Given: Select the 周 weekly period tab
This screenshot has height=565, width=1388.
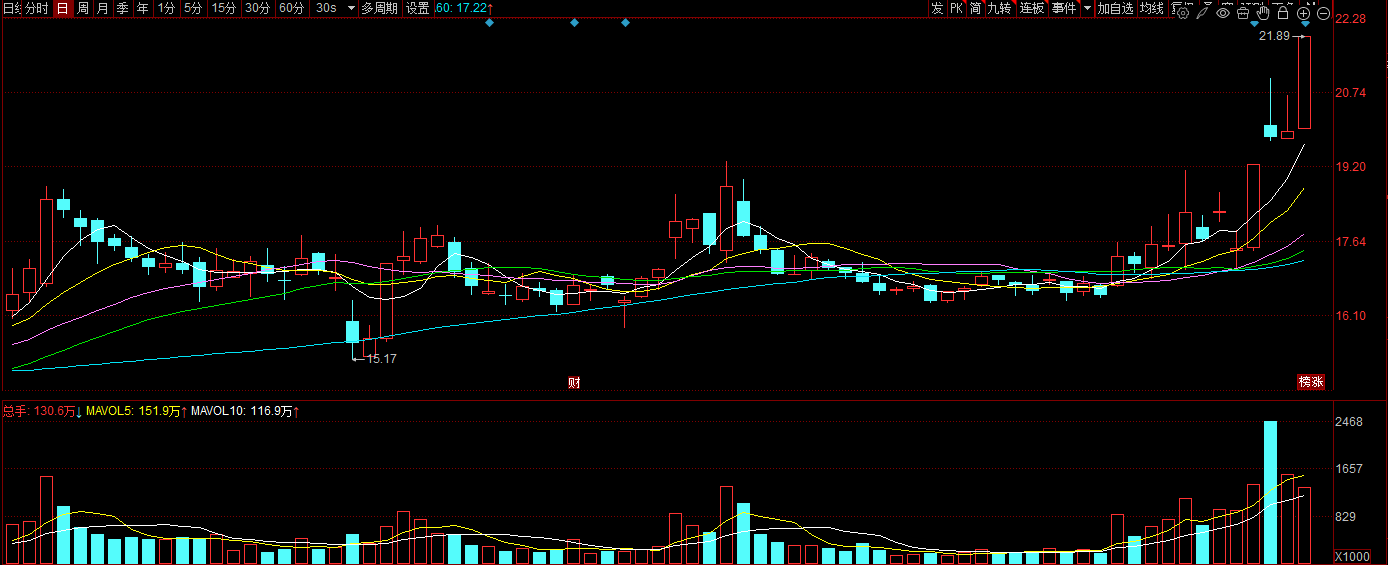Looking at the screenshot, I should [83, 8].
